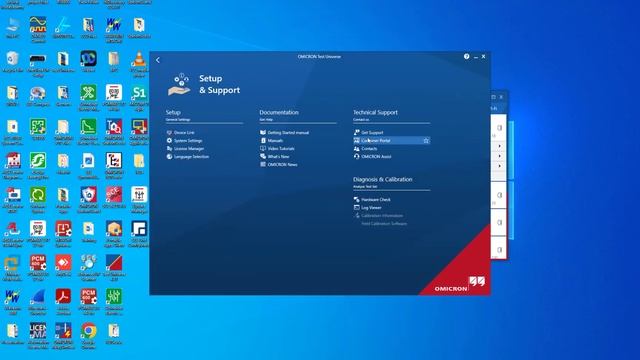Click the Setup & Support hand icon
The height and width of the screenshot is (360, 640).
179,84
